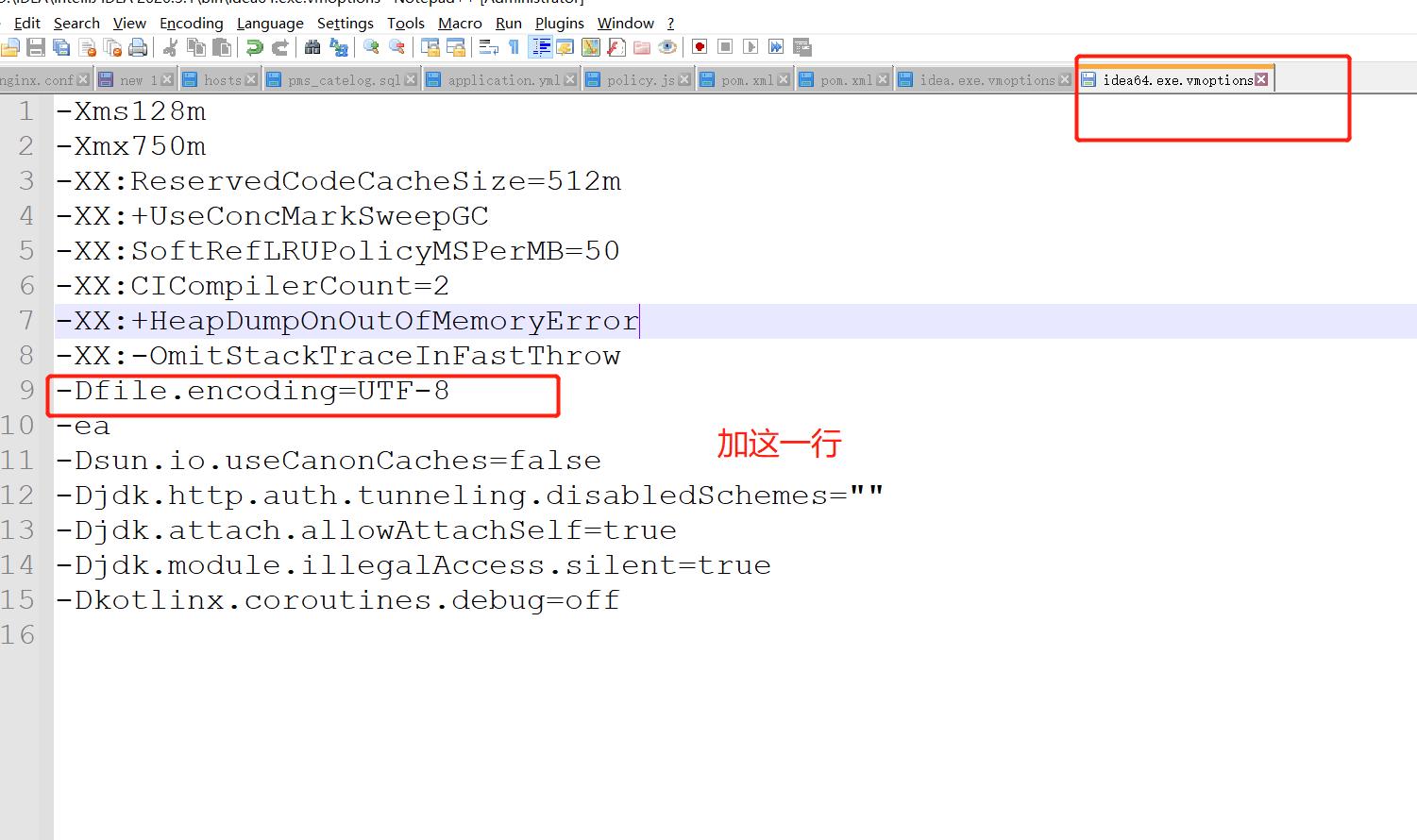
Task: Paste from clipboard via toolbar icon
Action: click(x=222, y=47)
